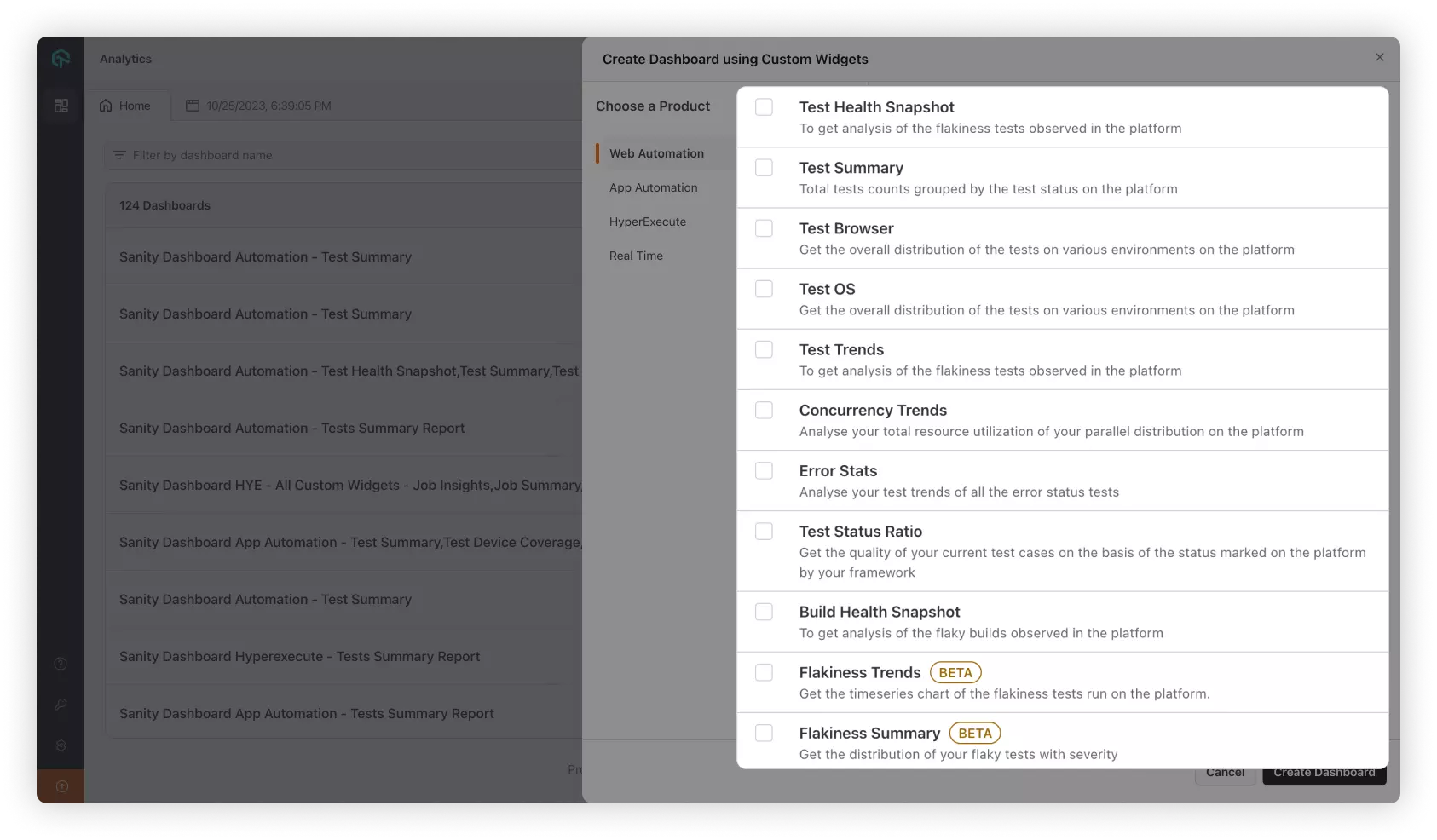Select Web Automation product tab

click(656, 153)
